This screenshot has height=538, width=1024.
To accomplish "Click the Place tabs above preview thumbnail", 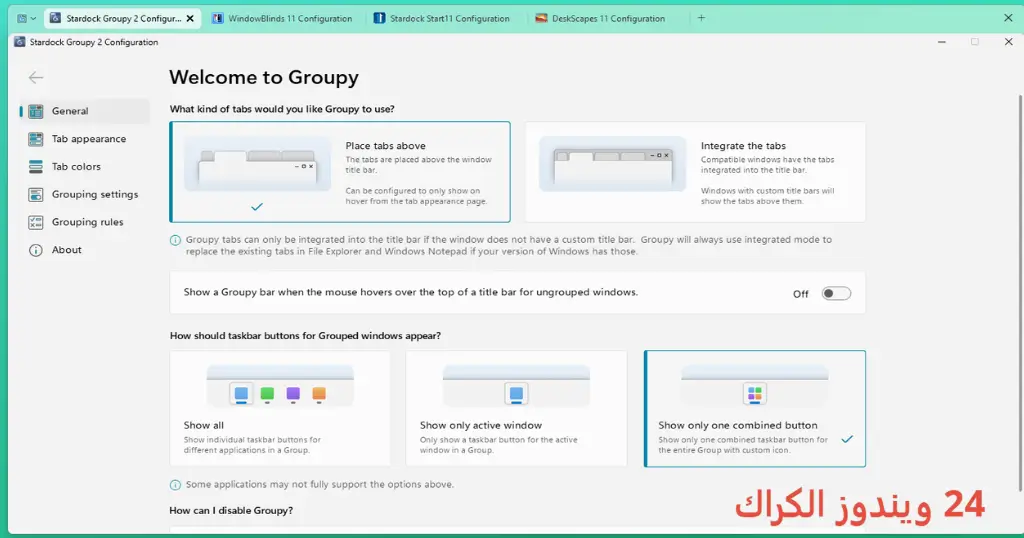I will click(x=257, y=164).
